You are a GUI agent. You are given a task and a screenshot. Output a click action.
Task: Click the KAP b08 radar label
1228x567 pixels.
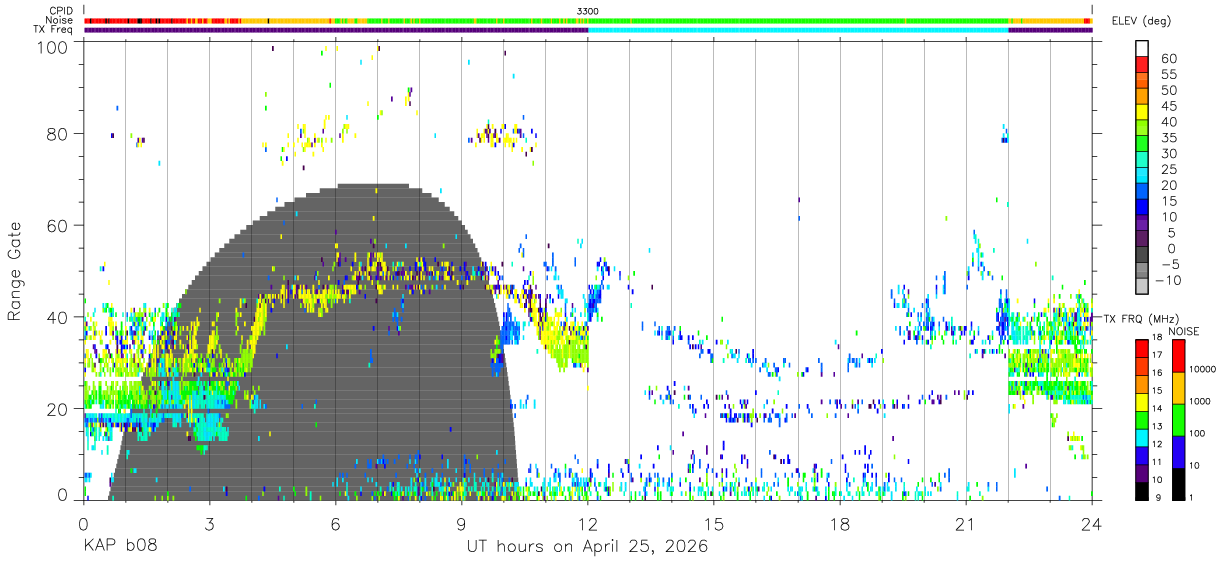click(119, 547)
